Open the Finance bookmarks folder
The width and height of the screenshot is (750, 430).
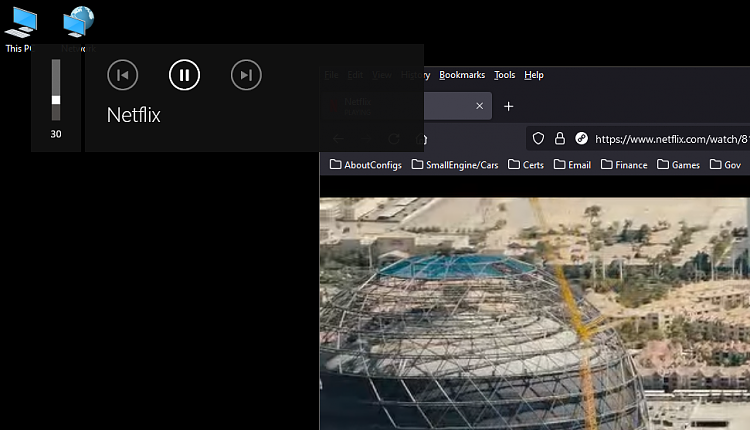(x=624, y=165)
